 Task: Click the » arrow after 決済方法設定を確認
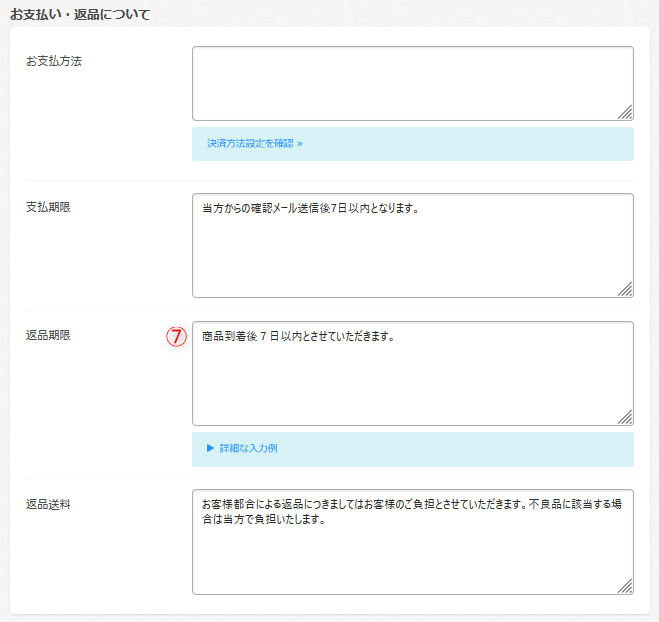[299, 144]
